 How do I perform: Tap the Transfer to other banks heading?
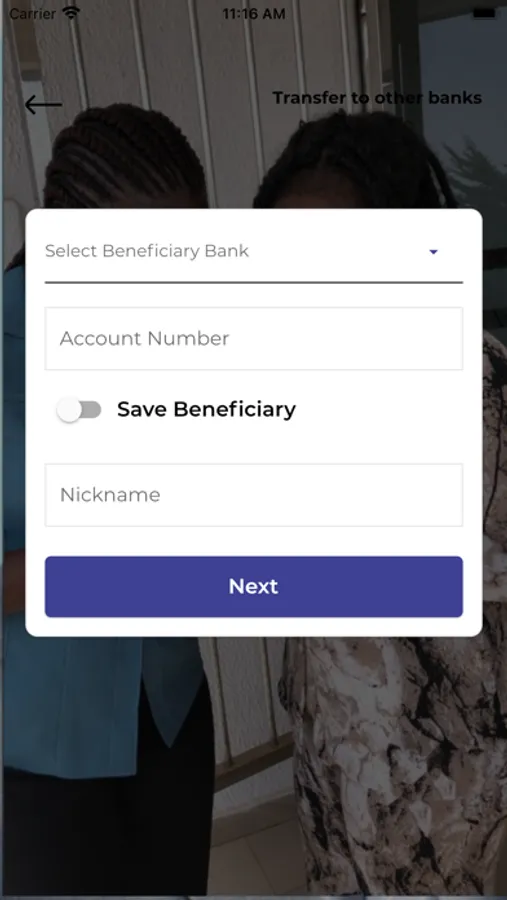point(377,98)
